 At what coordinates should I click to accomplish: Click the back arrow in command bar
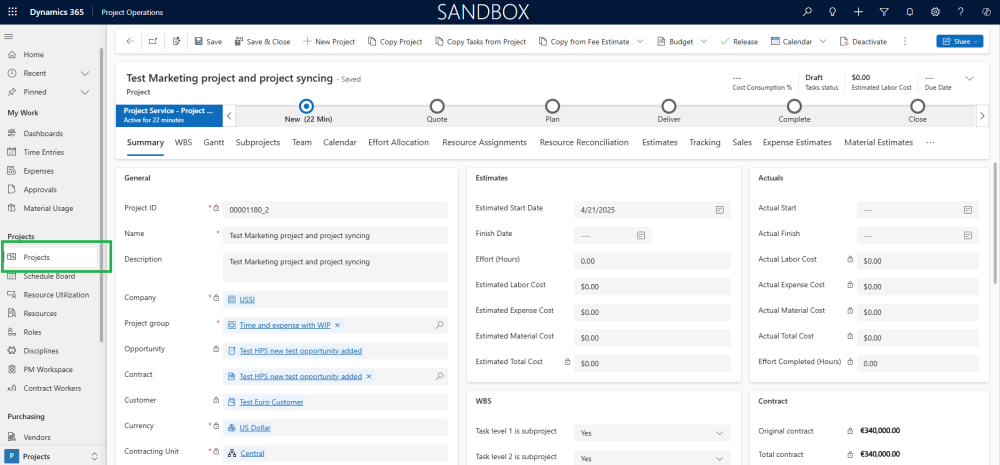pos(130,41)
